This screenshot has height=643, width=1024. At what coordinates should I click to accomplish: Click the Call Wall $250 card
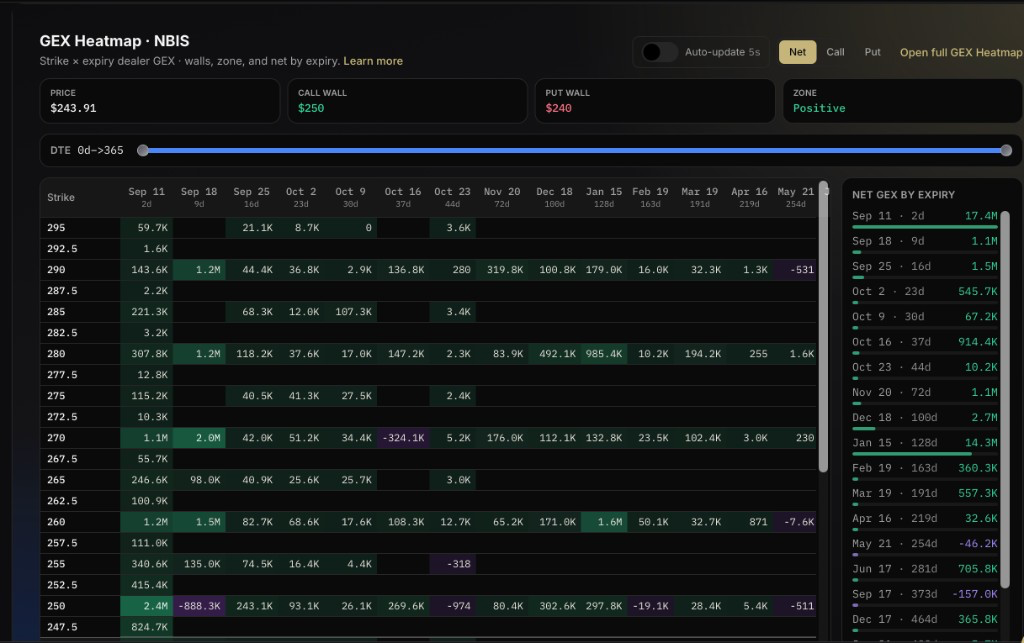(408, 101)
